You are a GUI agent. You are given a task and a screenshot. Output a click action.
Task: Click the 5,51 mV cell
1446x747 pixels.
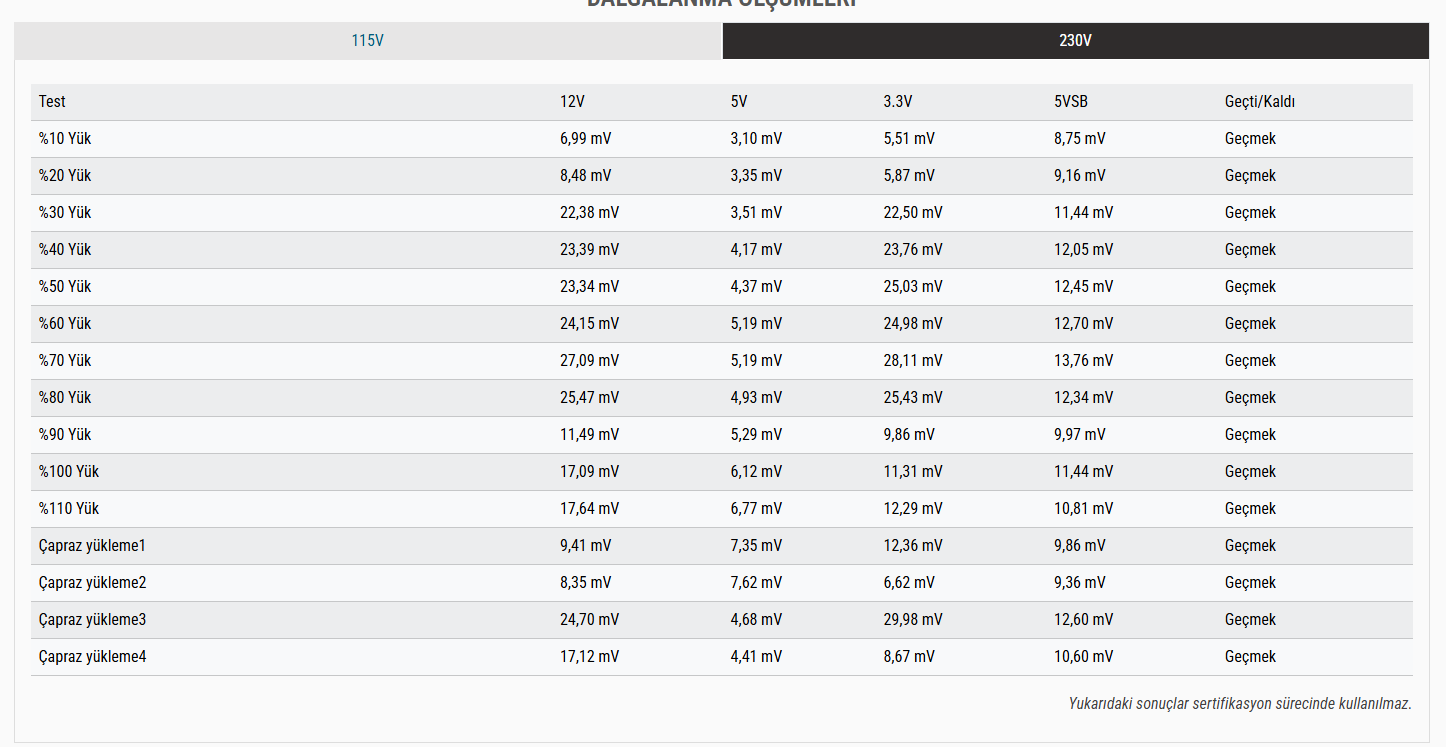(x=909, y=139)
